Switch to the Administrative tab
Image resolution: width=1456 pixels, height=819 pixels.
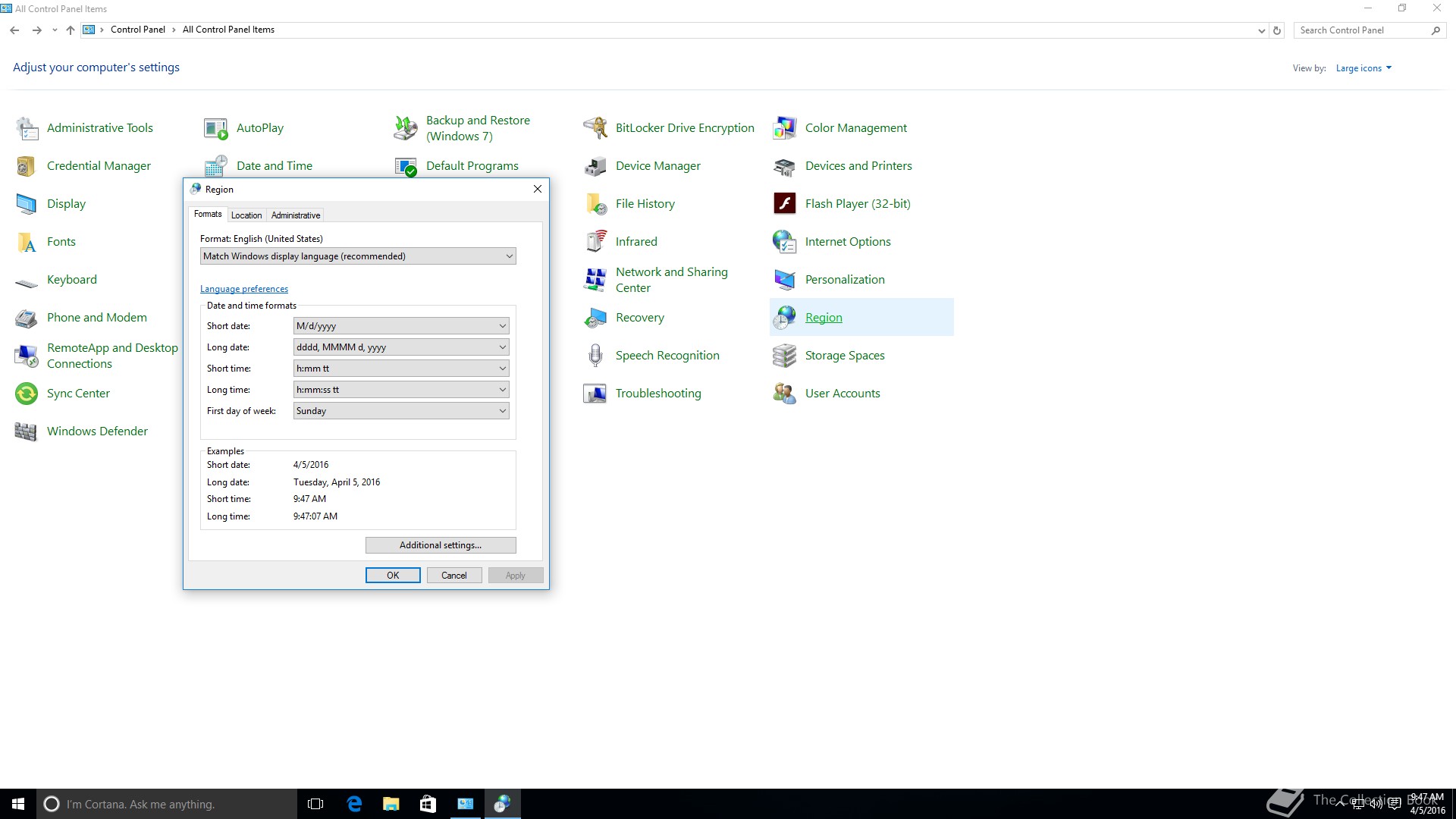coord(296,215)
